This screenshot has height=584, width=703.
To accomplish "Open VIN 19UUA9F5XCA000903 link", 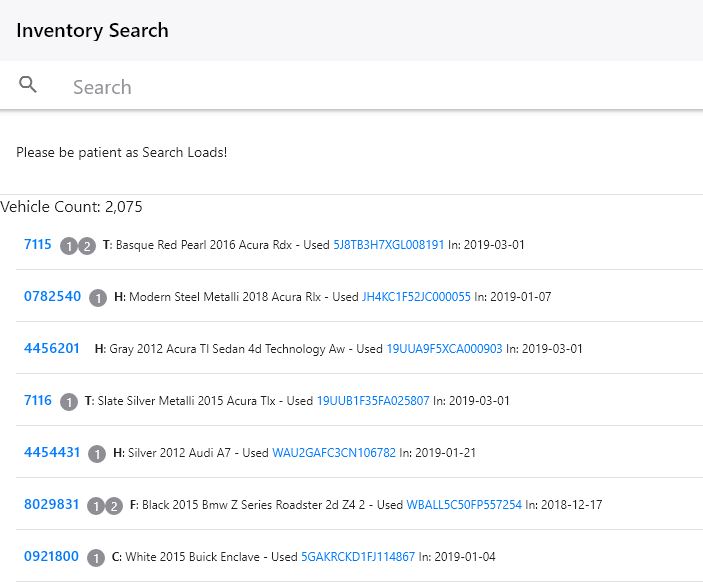I will tap(444, 349).
